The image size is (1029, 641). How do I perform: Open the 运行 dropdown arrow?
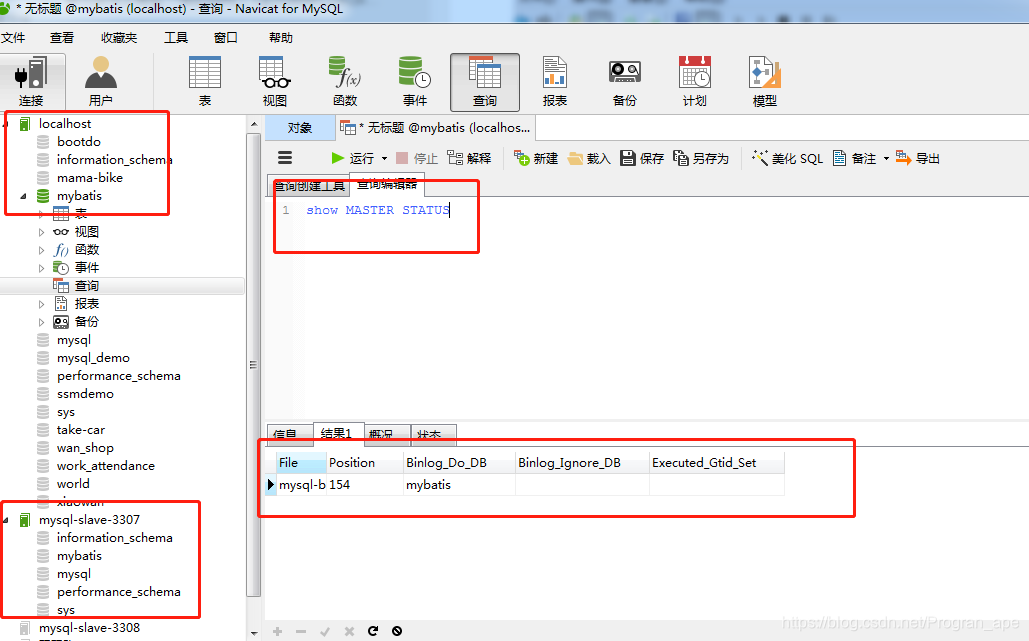385,159
